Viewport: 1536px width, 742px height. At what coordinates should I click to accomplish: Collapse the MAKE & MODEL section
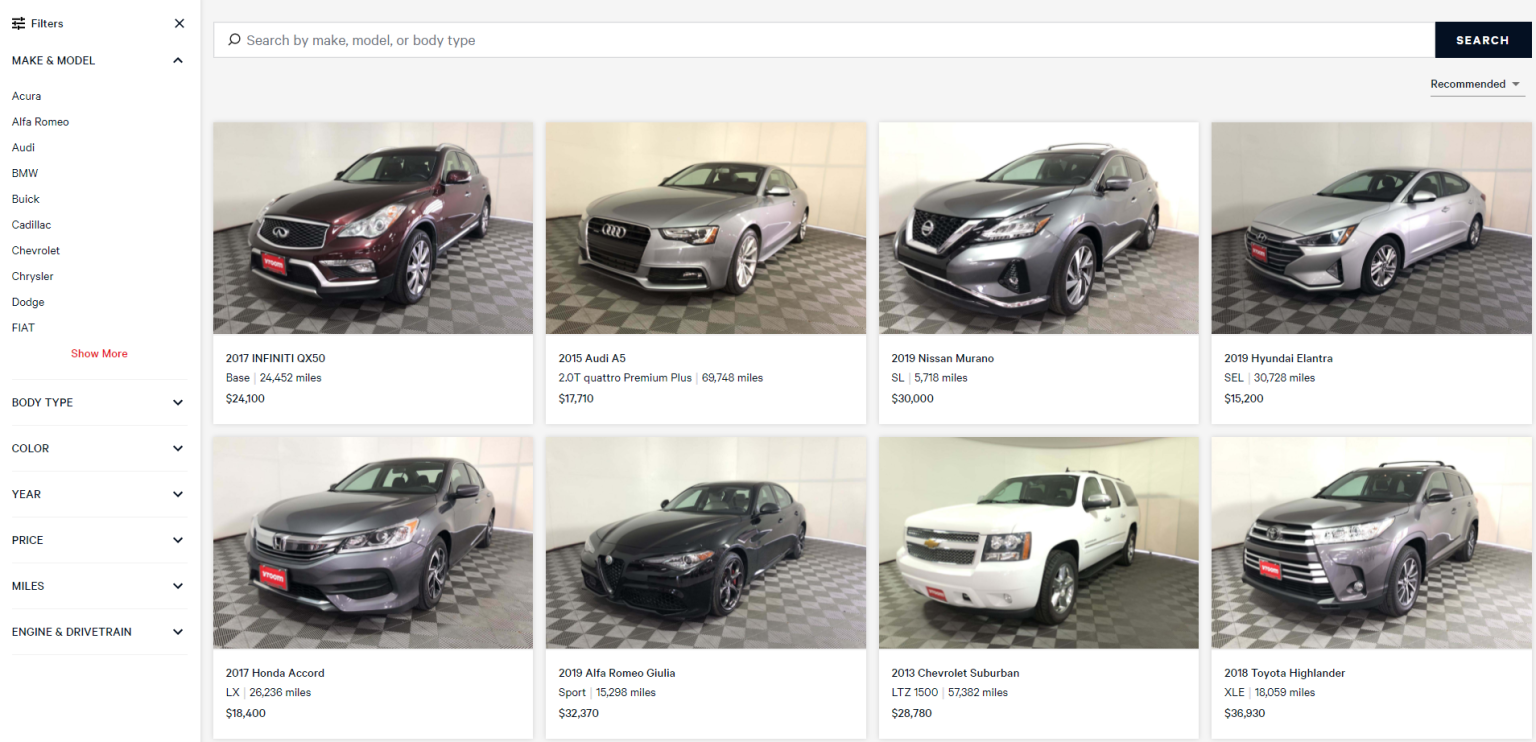177,60
